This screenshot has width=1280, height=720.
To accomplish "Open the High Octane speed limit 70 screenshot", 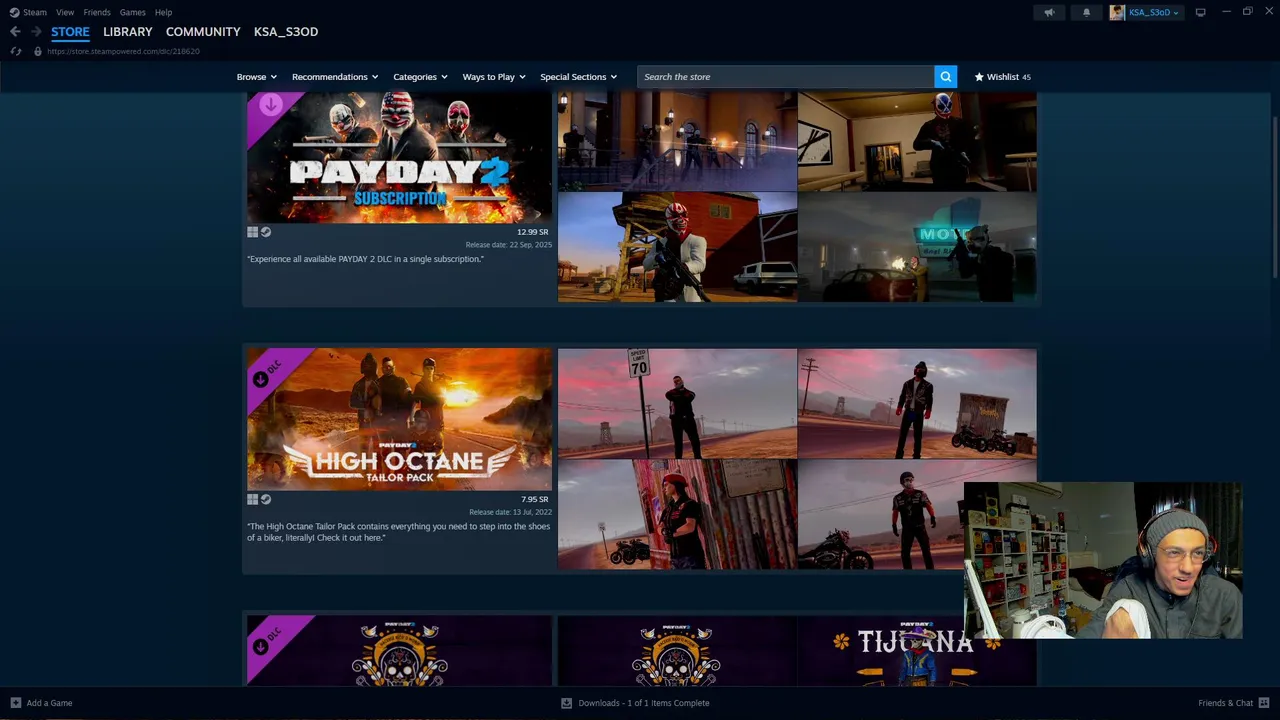I will [677, 403].
